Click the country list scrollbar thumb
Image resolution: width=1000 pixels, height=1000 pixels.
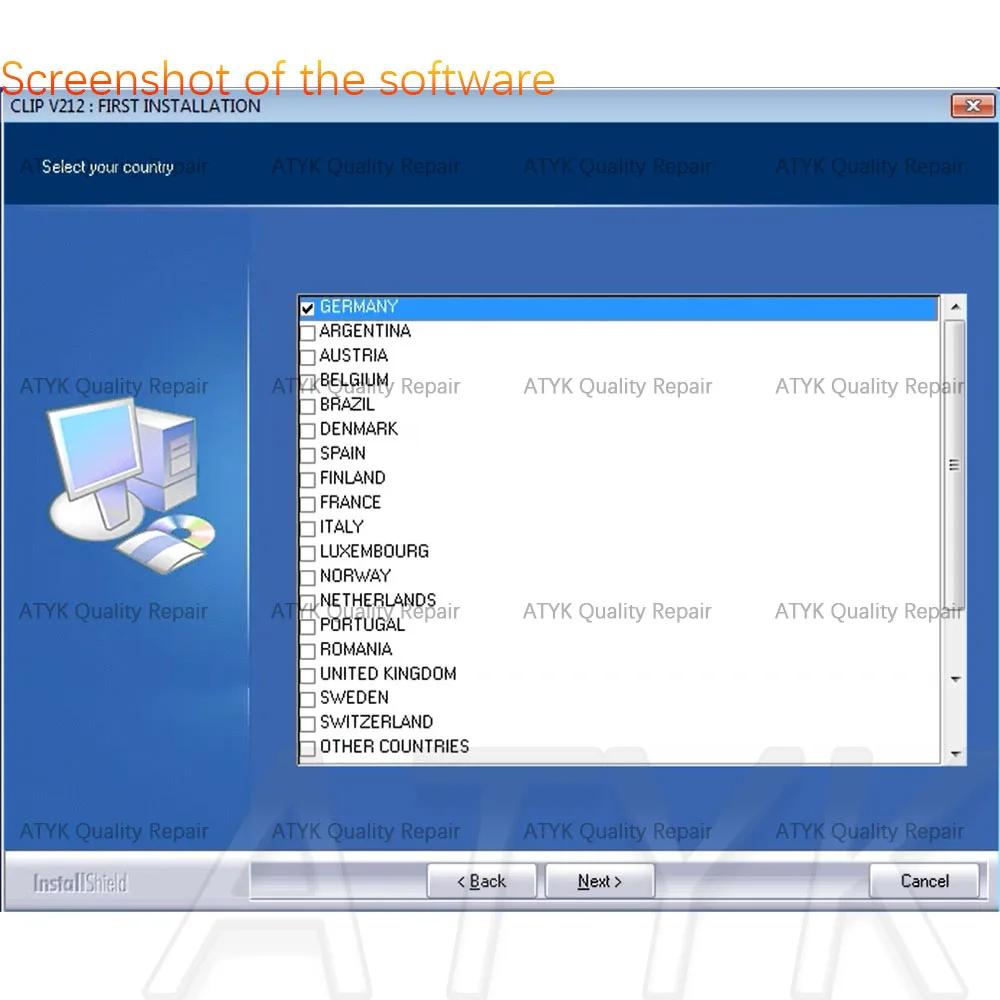click(x=955, y=465)
